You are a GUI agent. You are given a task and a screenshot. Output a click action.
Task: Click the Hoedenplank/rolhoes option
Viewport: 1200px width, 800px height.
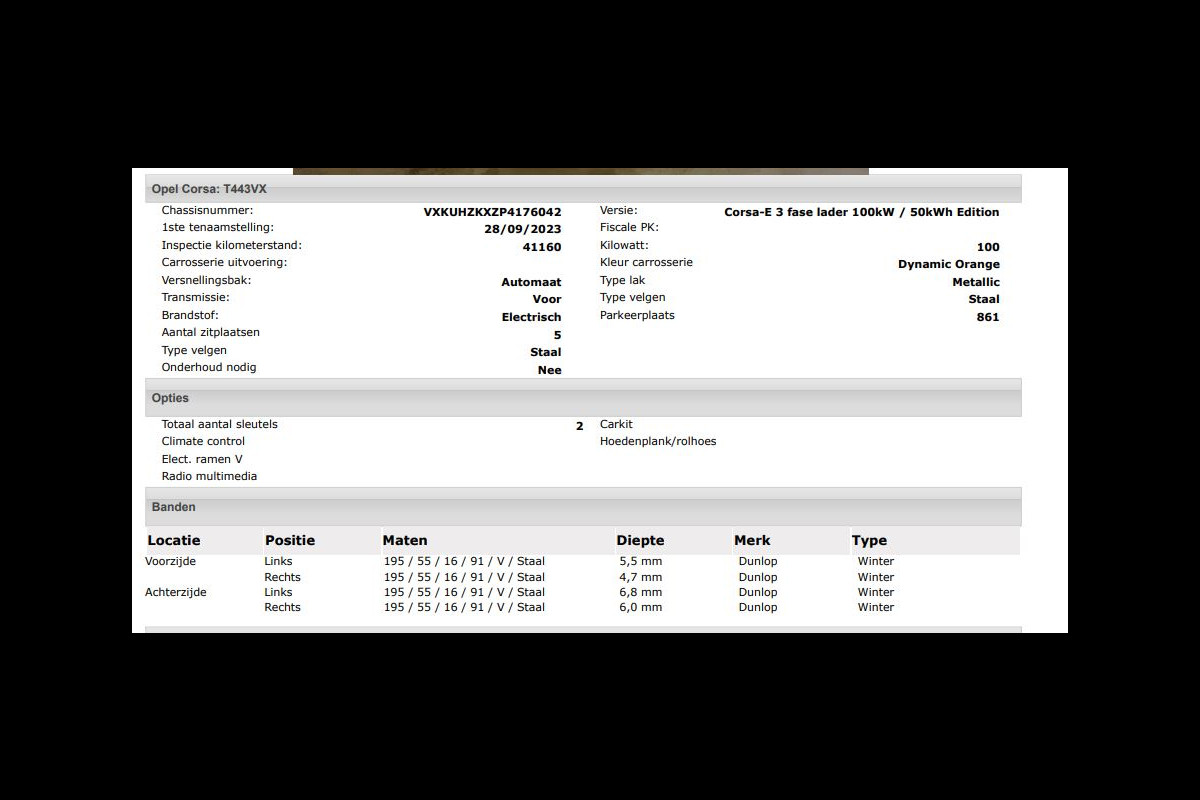(658, 441)
